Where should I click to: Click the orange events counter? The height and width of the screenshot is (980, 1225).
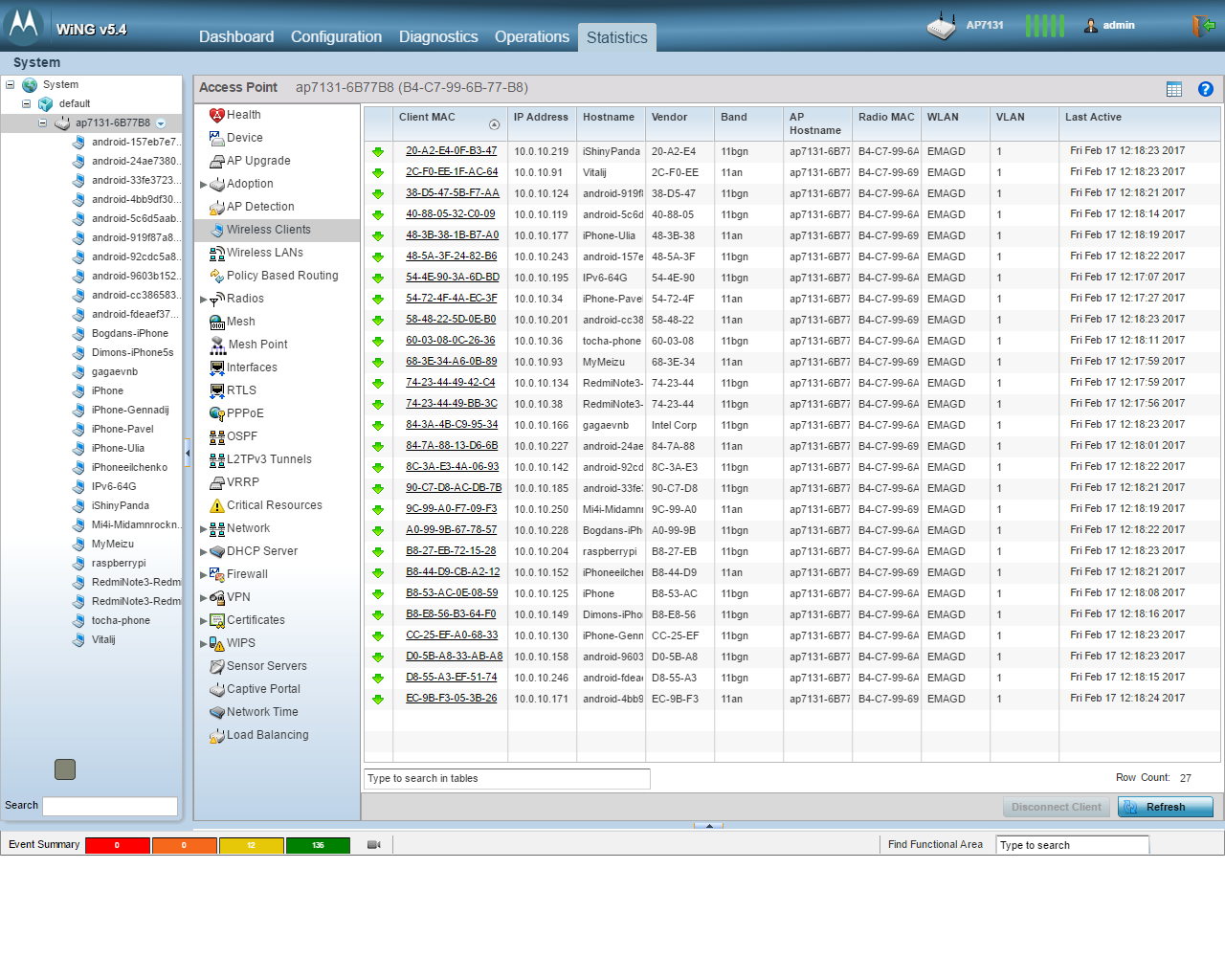point(185,845)
